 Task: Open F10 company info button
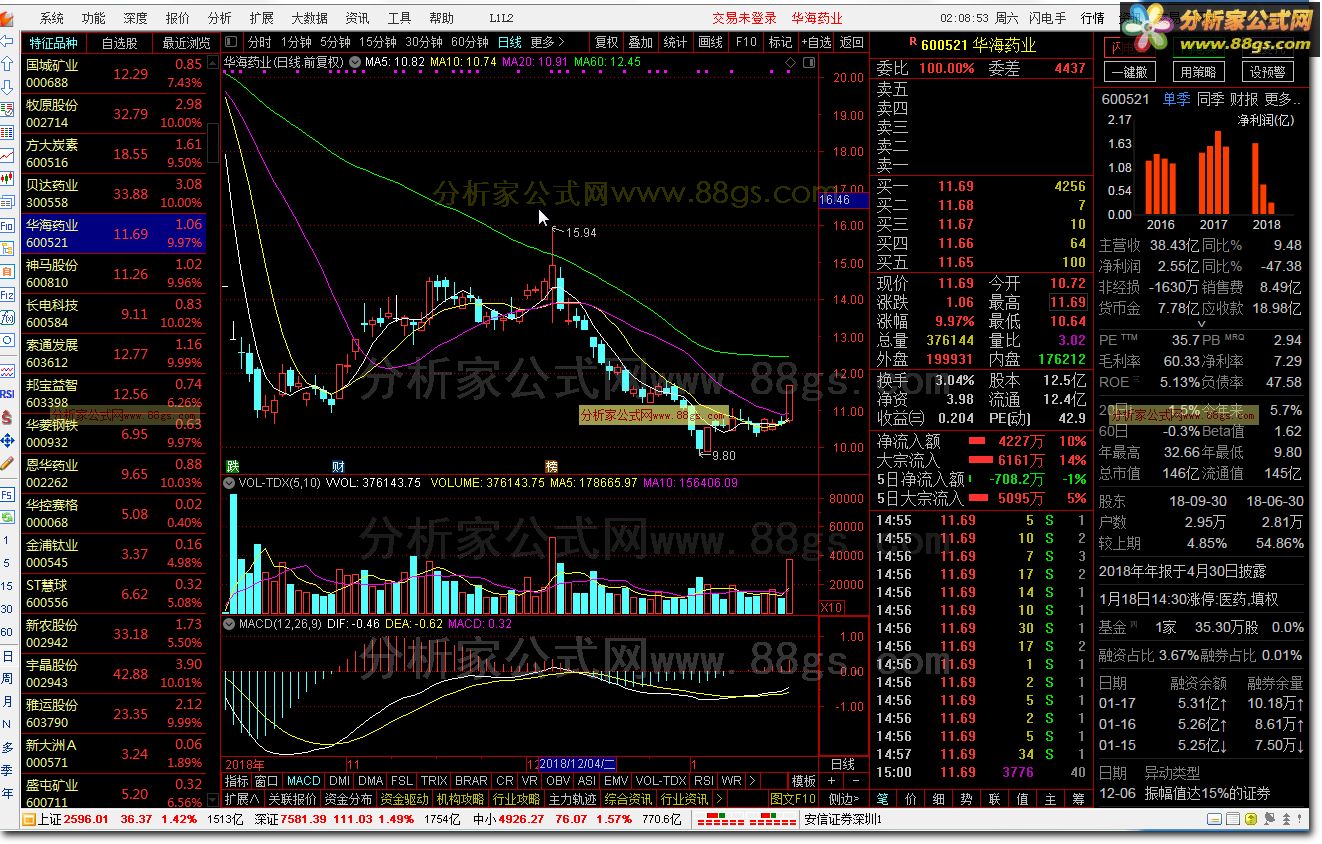click(x=746, y=43)
